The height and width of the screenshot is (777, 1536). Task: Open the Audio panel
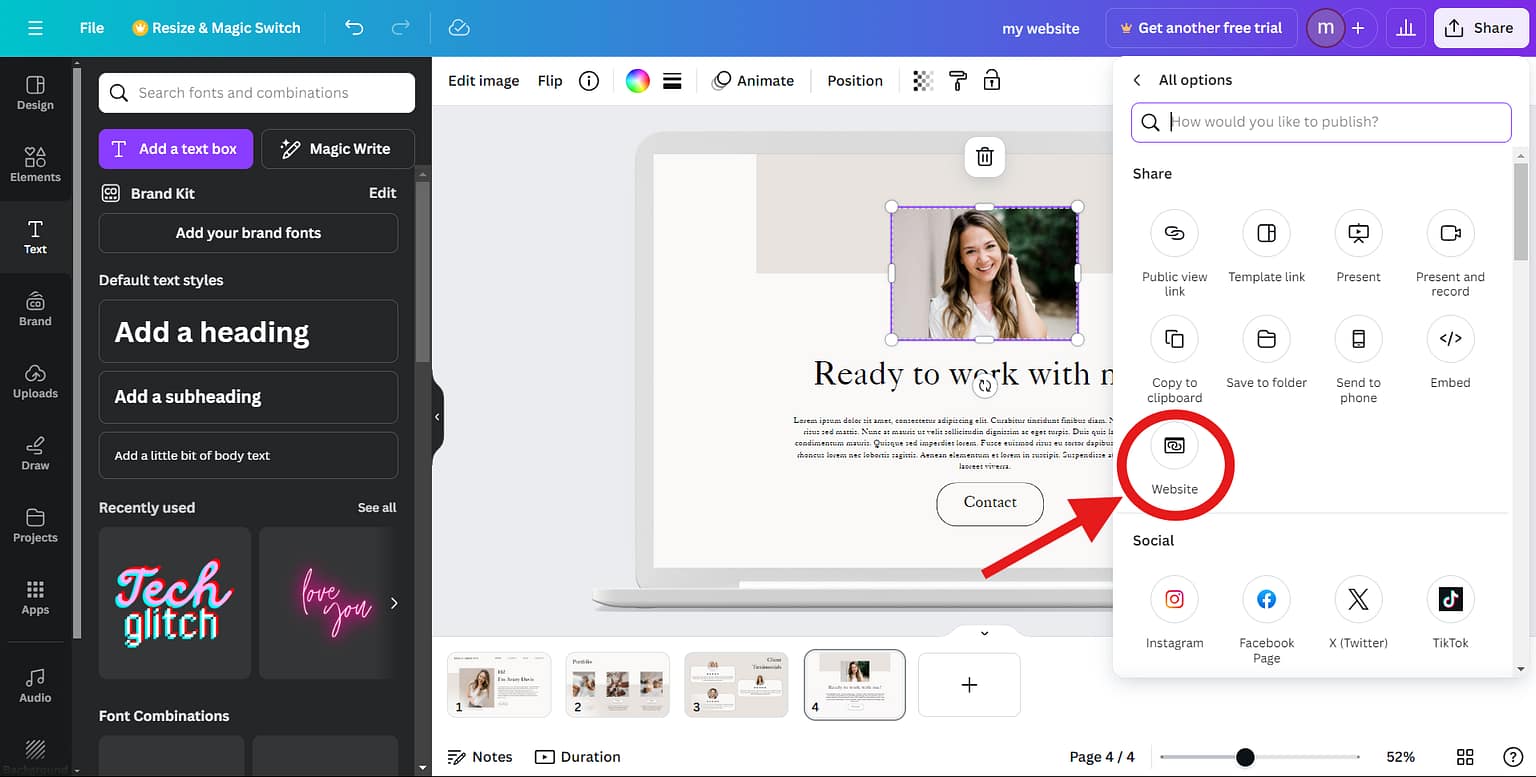click(35, 685)
